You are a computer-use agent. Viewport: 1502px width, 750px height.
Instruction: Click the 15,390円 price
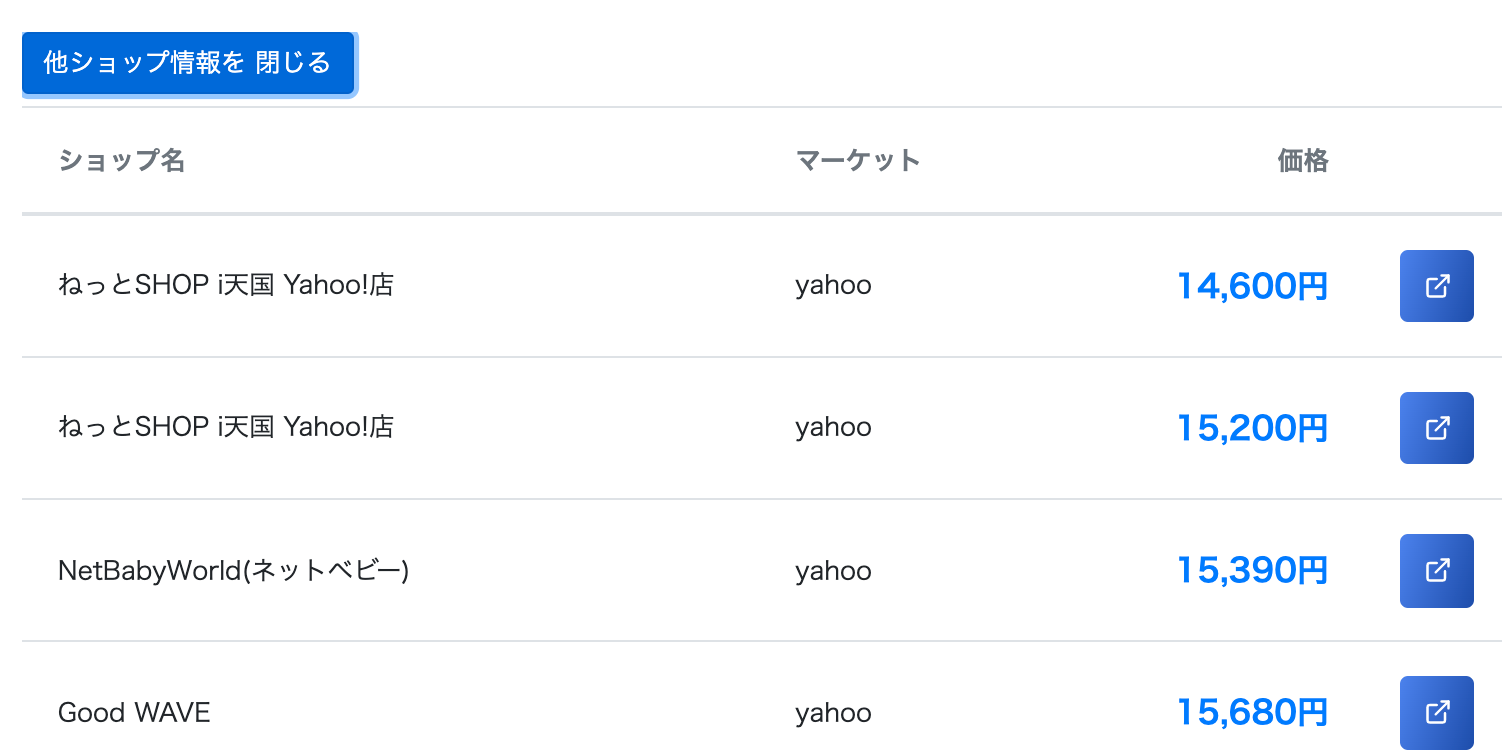pos(1252,571)
